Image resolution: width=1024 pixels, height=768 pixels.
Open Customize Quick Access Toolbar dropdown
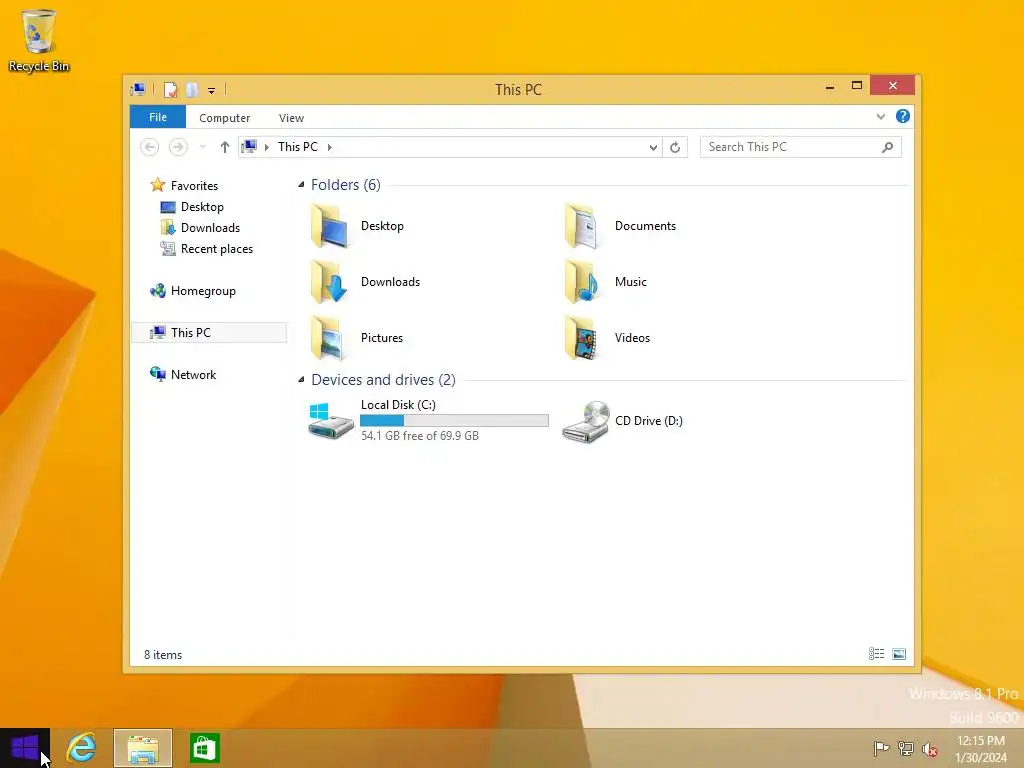(212, 91)
